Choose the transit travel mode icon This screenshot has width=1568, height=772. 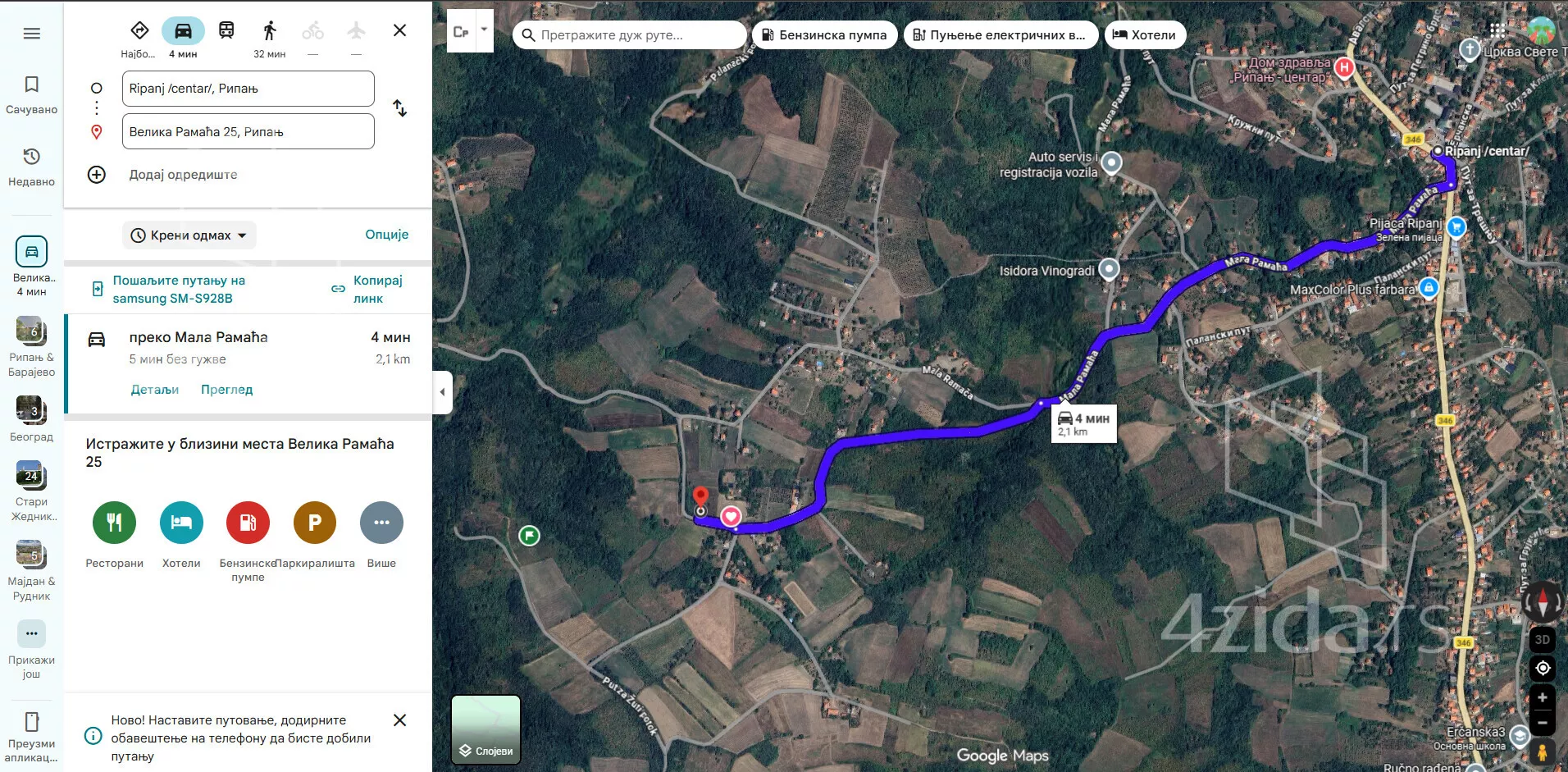[x=226, y=31]
